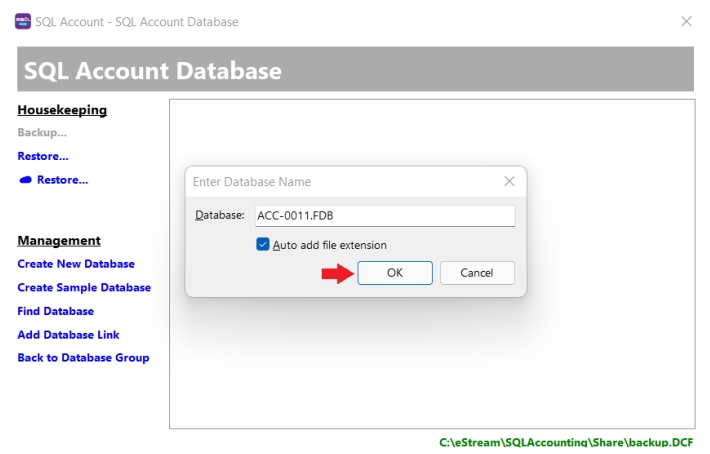Click the SQL Account app icon in title bar
The image size is (710, 454).
pos(23,21)
